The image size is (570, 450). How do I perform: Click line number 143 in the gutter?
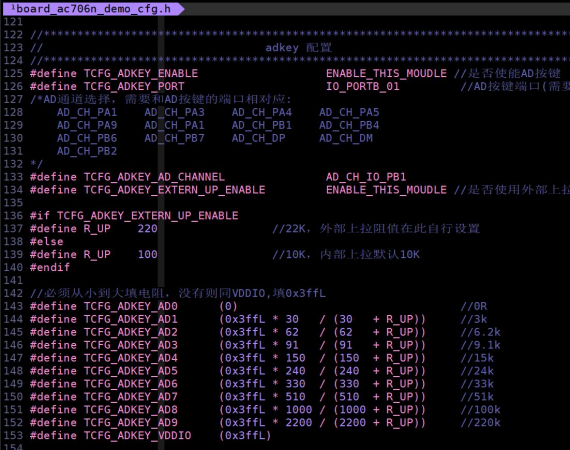tap(13, 306)
